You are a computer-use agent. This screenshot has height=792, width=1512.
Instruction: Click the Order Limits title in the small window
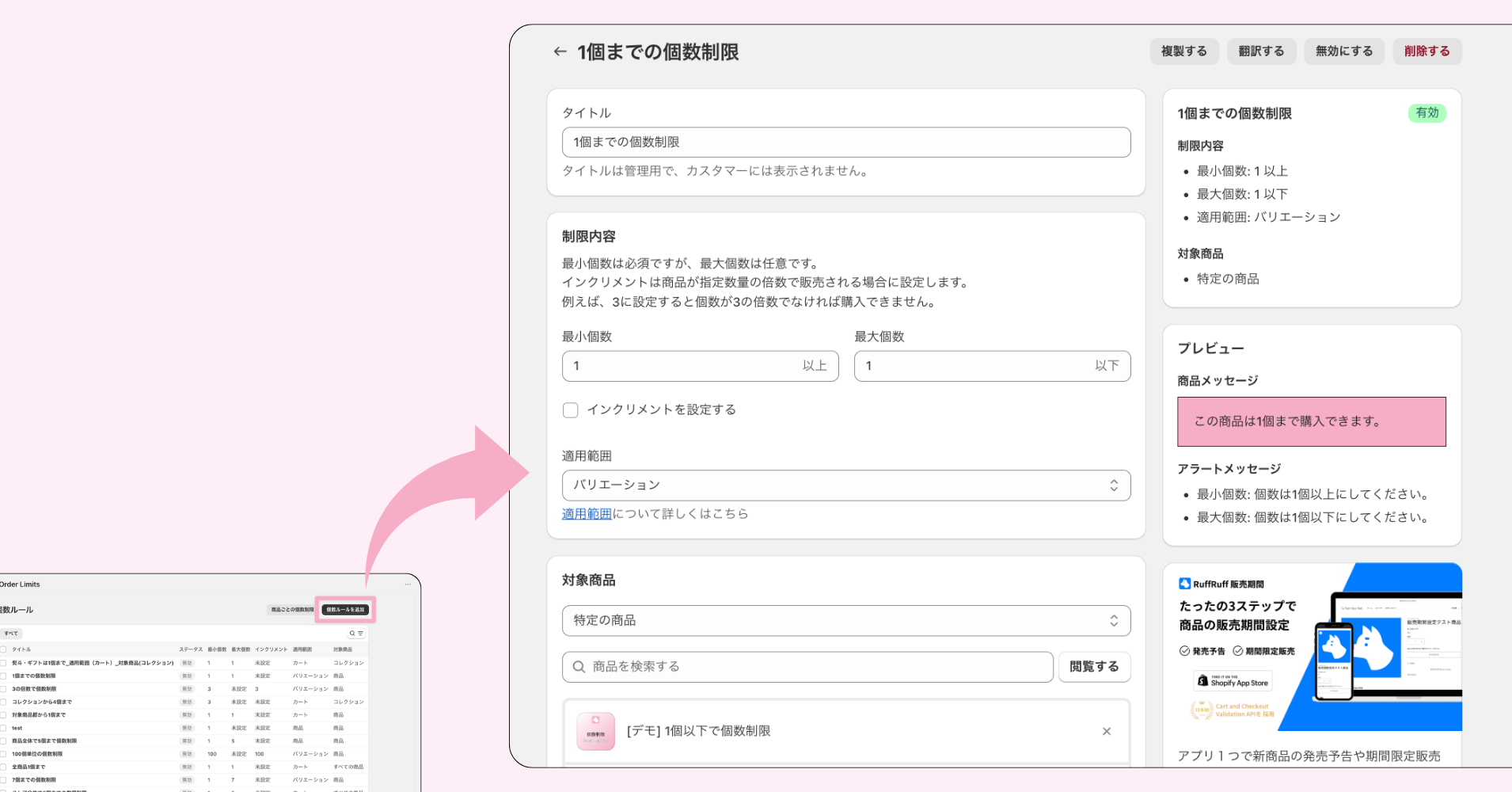20,584
